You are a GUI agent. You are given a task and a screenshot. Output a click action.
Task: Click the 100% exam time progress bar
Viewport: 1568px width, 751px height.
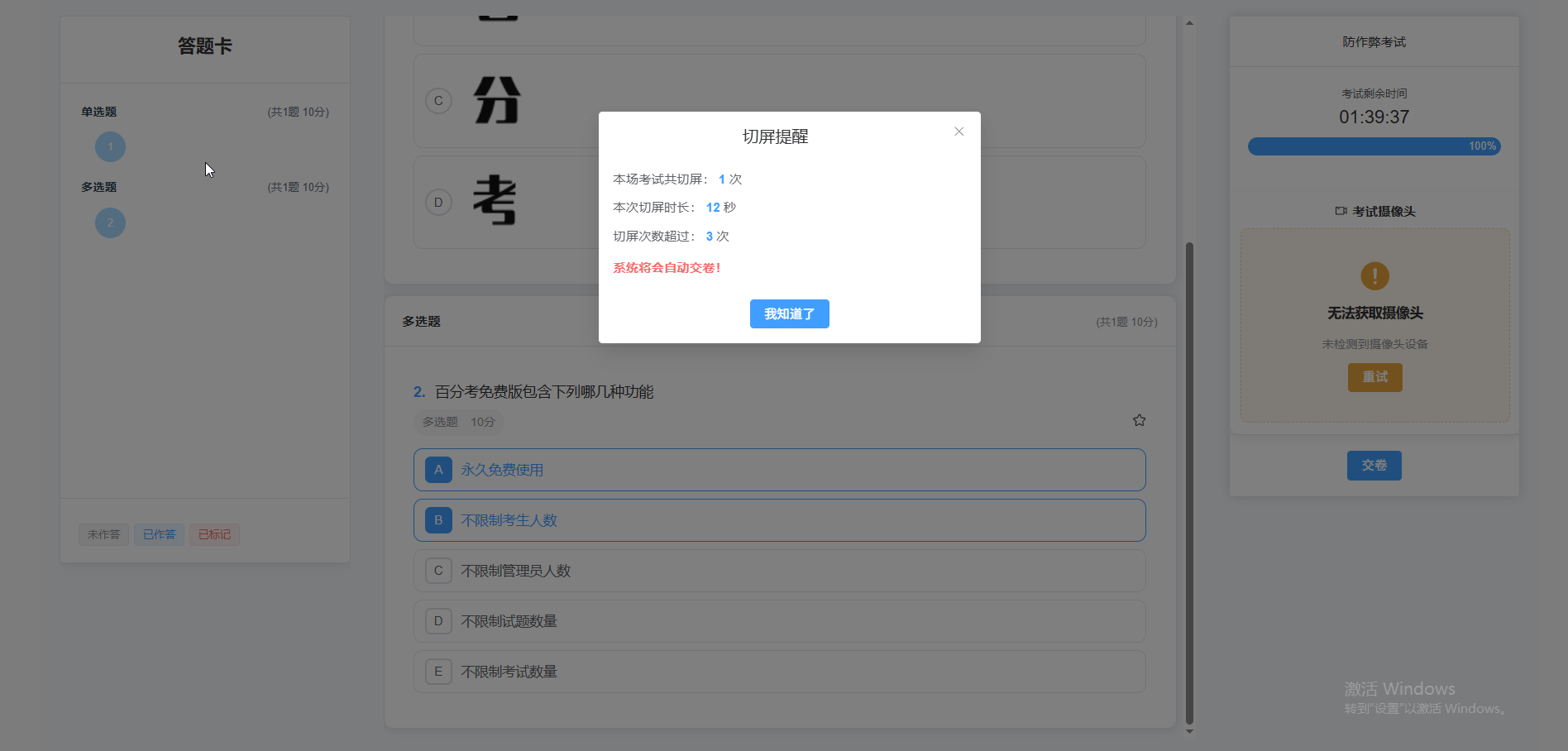point(1374,146)
